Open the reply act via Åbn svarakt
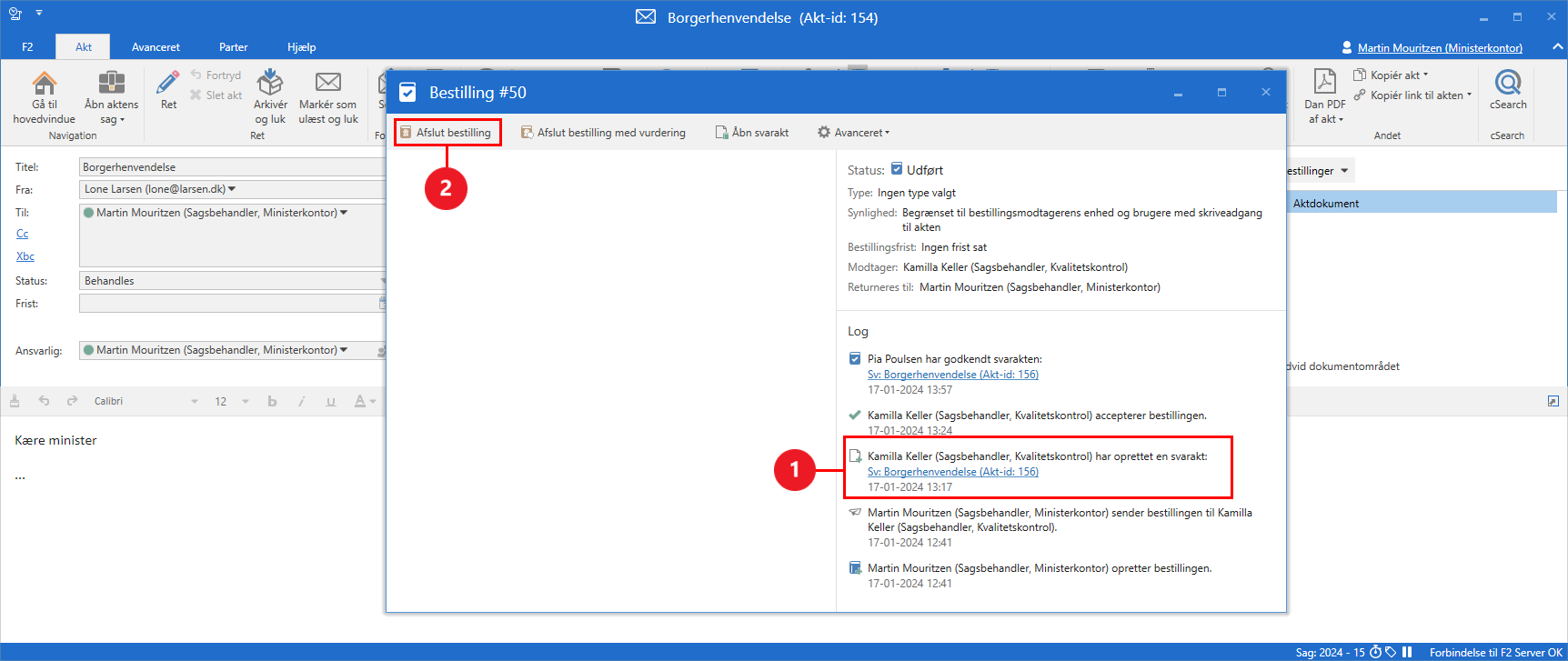Image resolution: width=1568 pixels, height=661 pixels. 752,133
